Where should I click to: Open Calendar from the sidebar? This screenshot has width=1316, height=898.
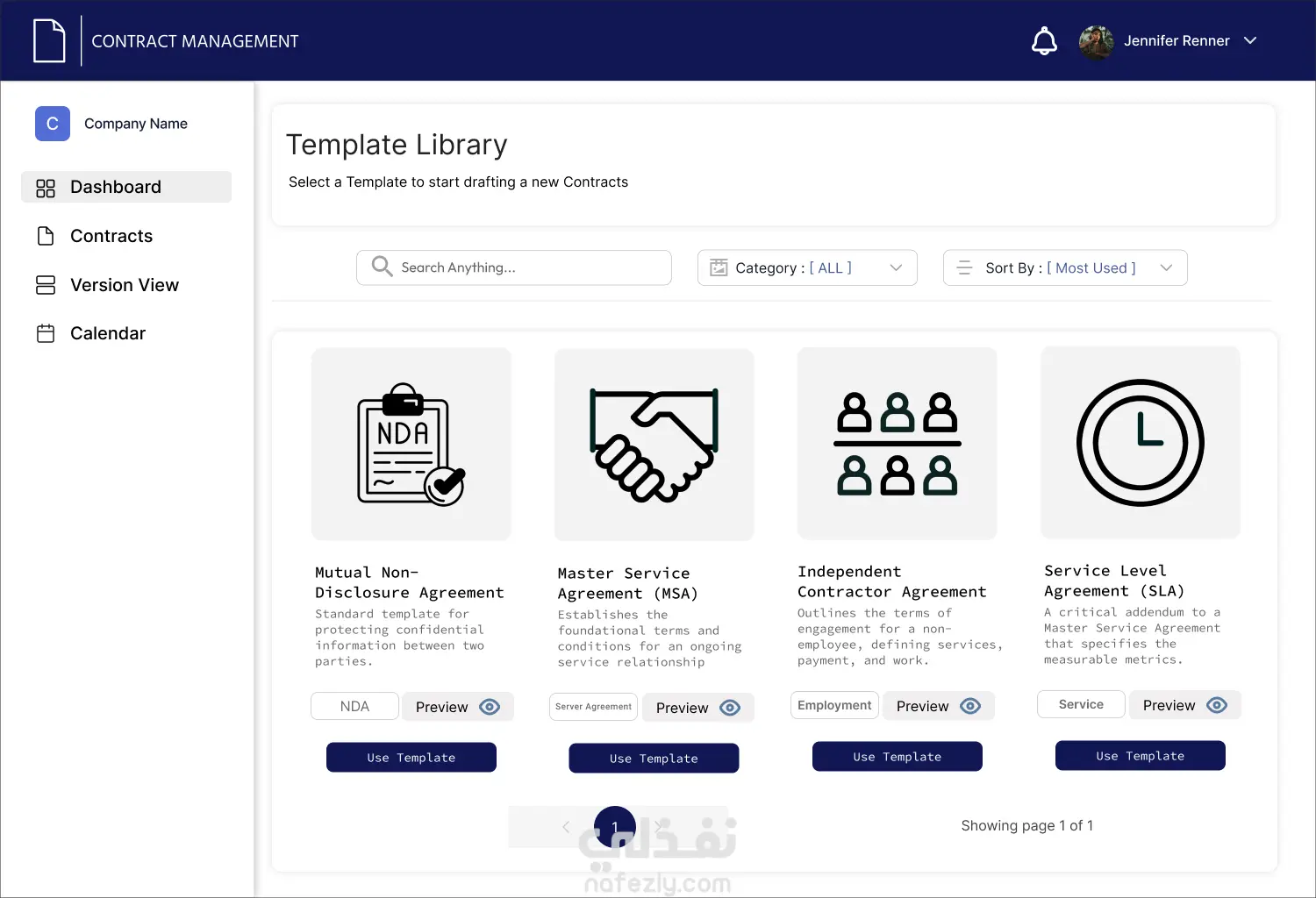coord(107,333)
